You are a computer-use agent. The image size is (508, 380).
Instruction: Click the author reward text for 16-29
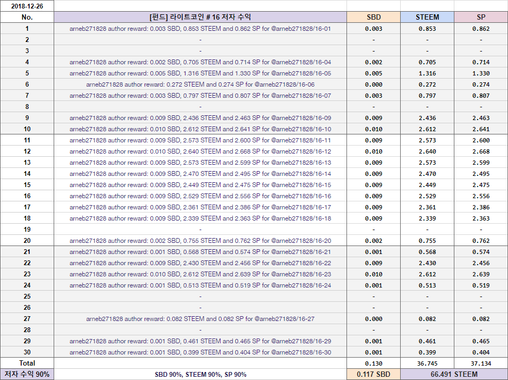200,341
